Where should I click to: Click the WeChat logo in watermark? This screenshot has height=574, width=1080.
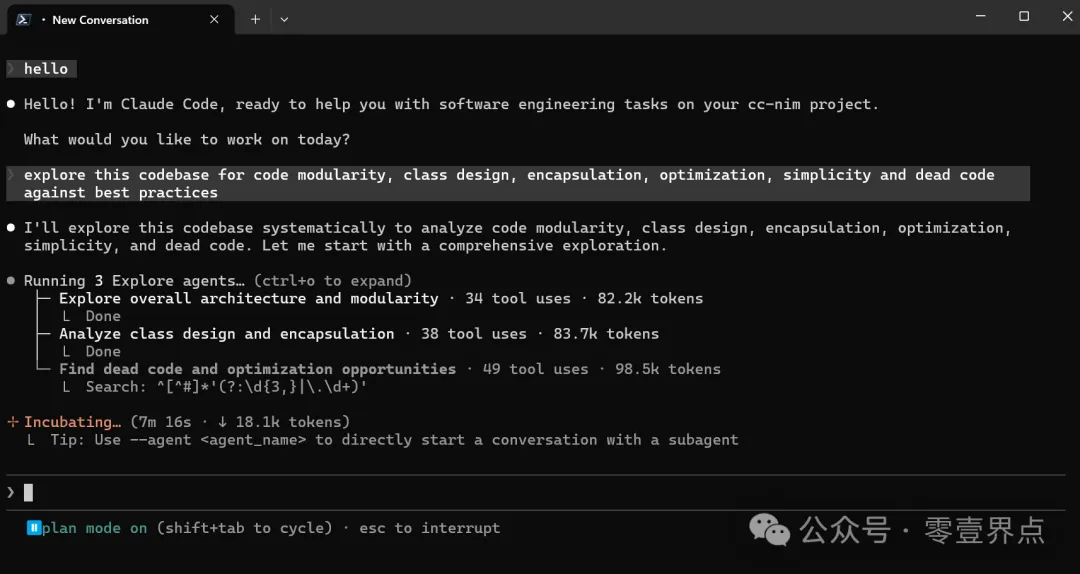pyautogui.click(x=770, y=529)
